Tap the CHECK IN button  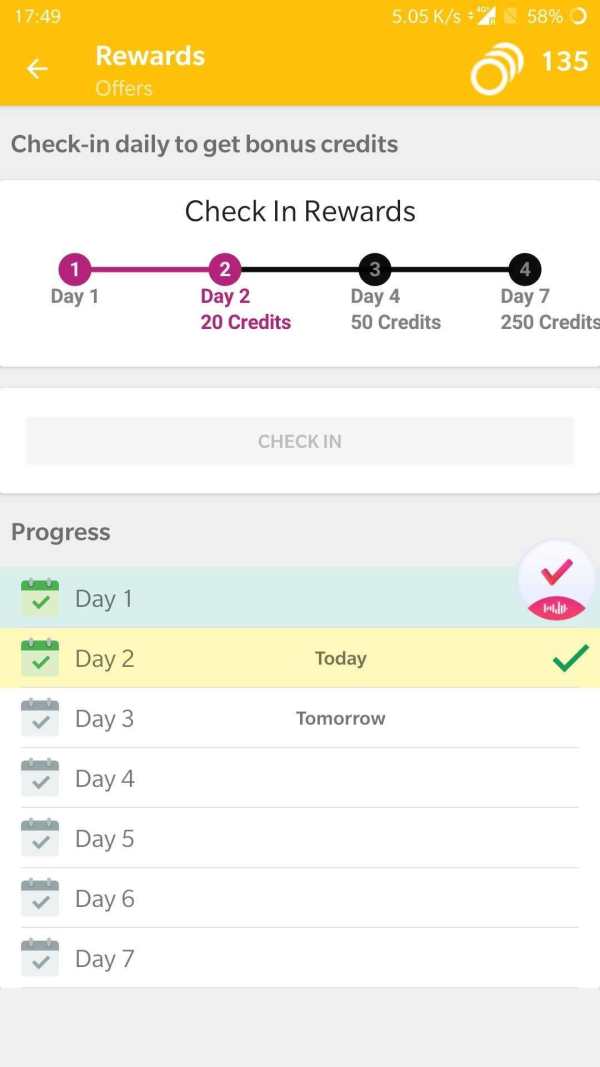pyautogui.click(x=300, y=441)
